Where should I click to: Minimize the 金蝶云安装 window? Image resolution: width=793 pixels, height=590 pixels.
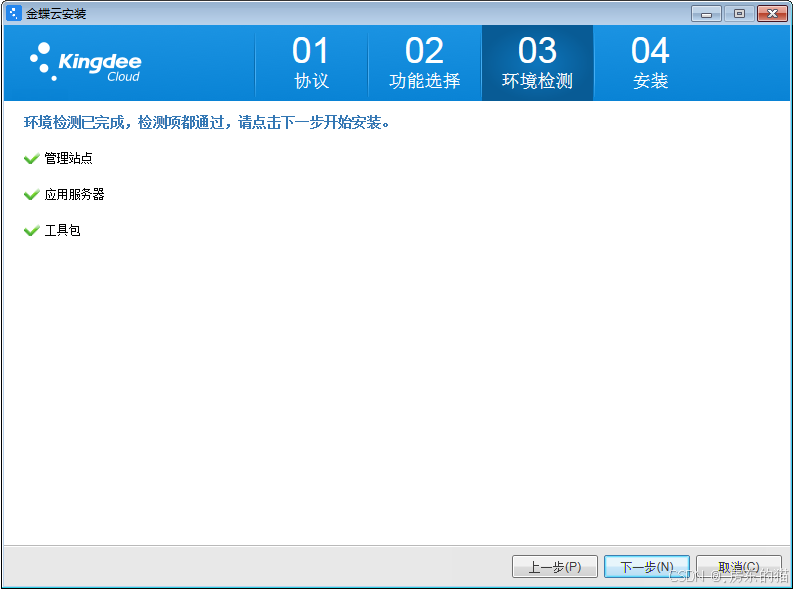click(707, 14)
